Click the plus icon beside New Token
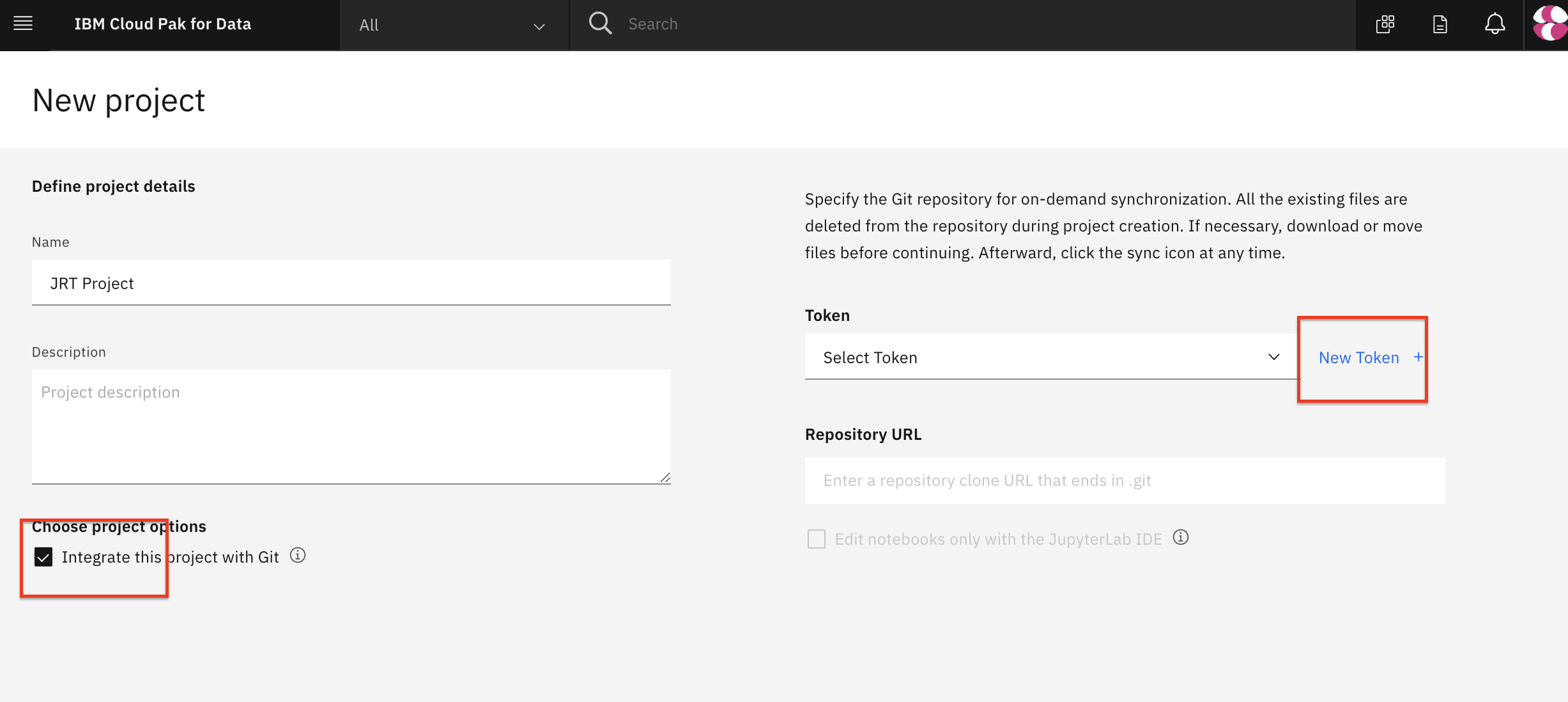This screenshot has width=1568, height=702. (x=1418, y=357)
